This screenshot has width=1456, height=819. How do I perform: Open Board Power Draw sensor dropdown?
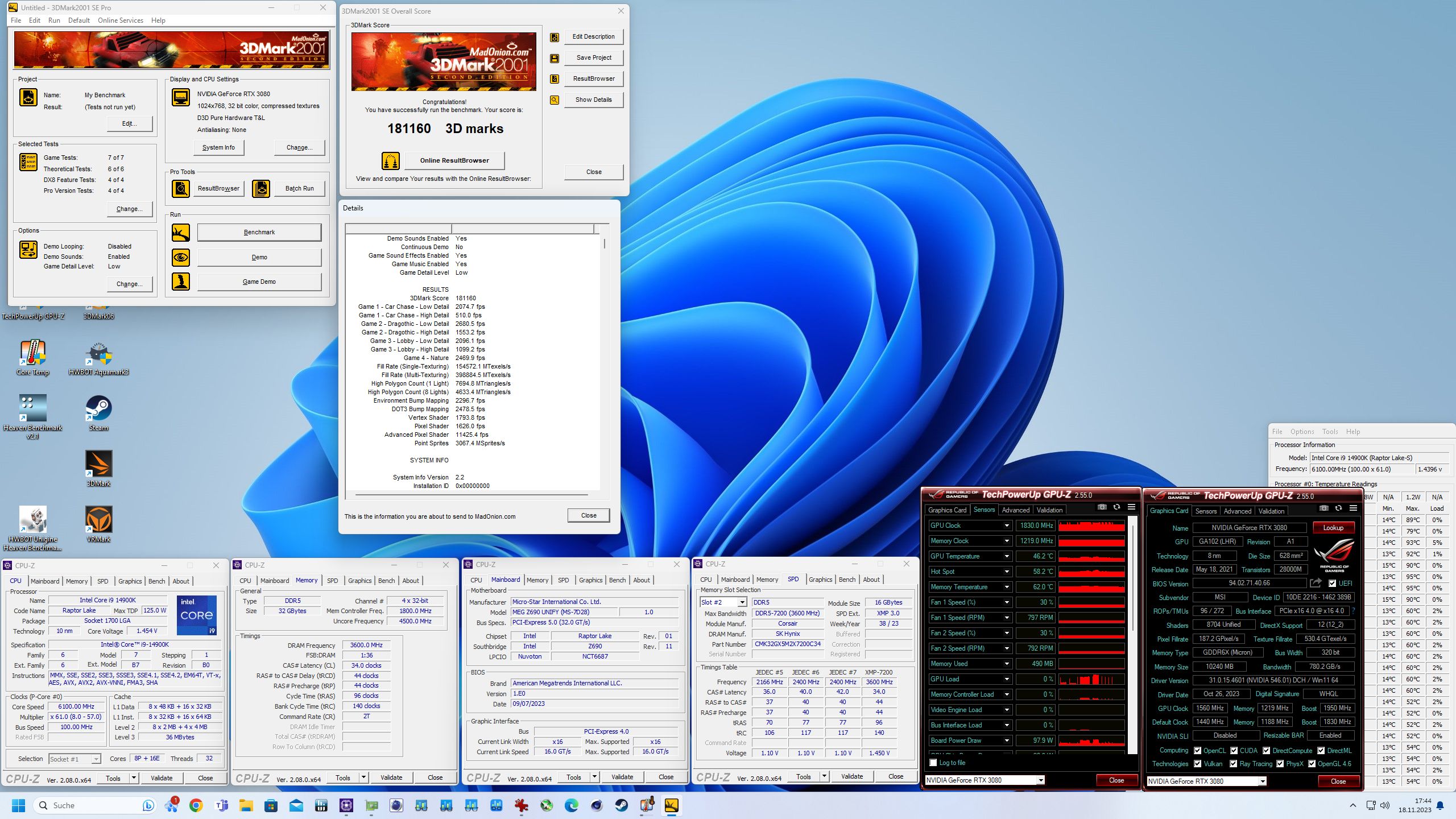(1006, 741)
